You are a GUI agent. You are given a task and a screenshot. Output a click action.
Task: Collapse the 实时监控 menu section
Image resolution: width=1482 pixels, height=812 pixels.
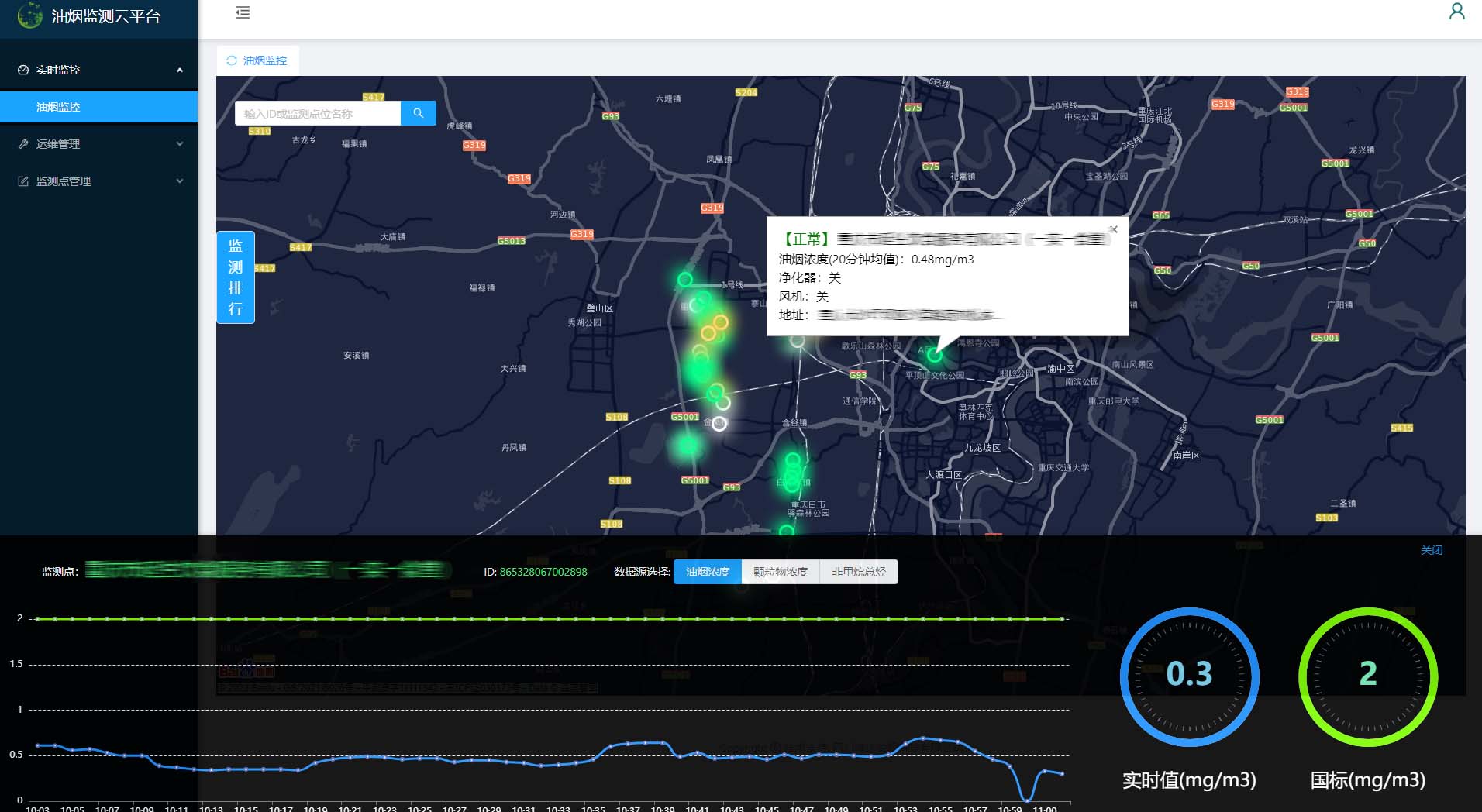179,70
